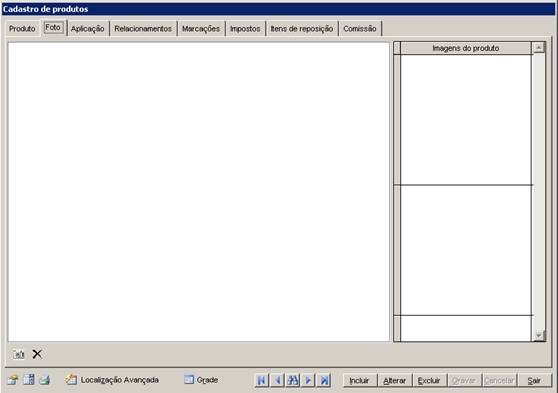
Task: Click the image list scroll up arrow
Action: 539,47
